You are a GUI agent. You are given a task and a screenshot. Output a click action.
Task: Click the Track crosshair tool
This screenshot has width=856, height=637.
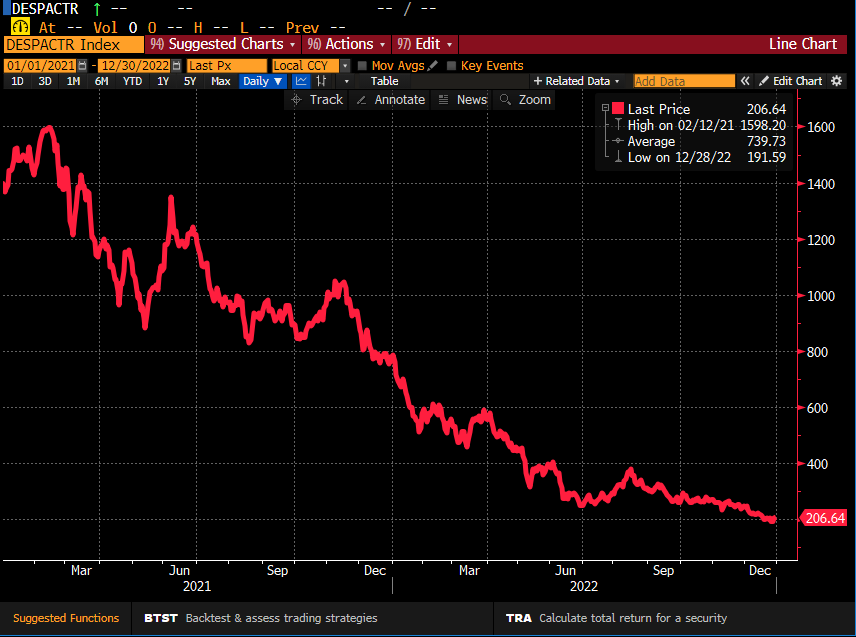317,99
